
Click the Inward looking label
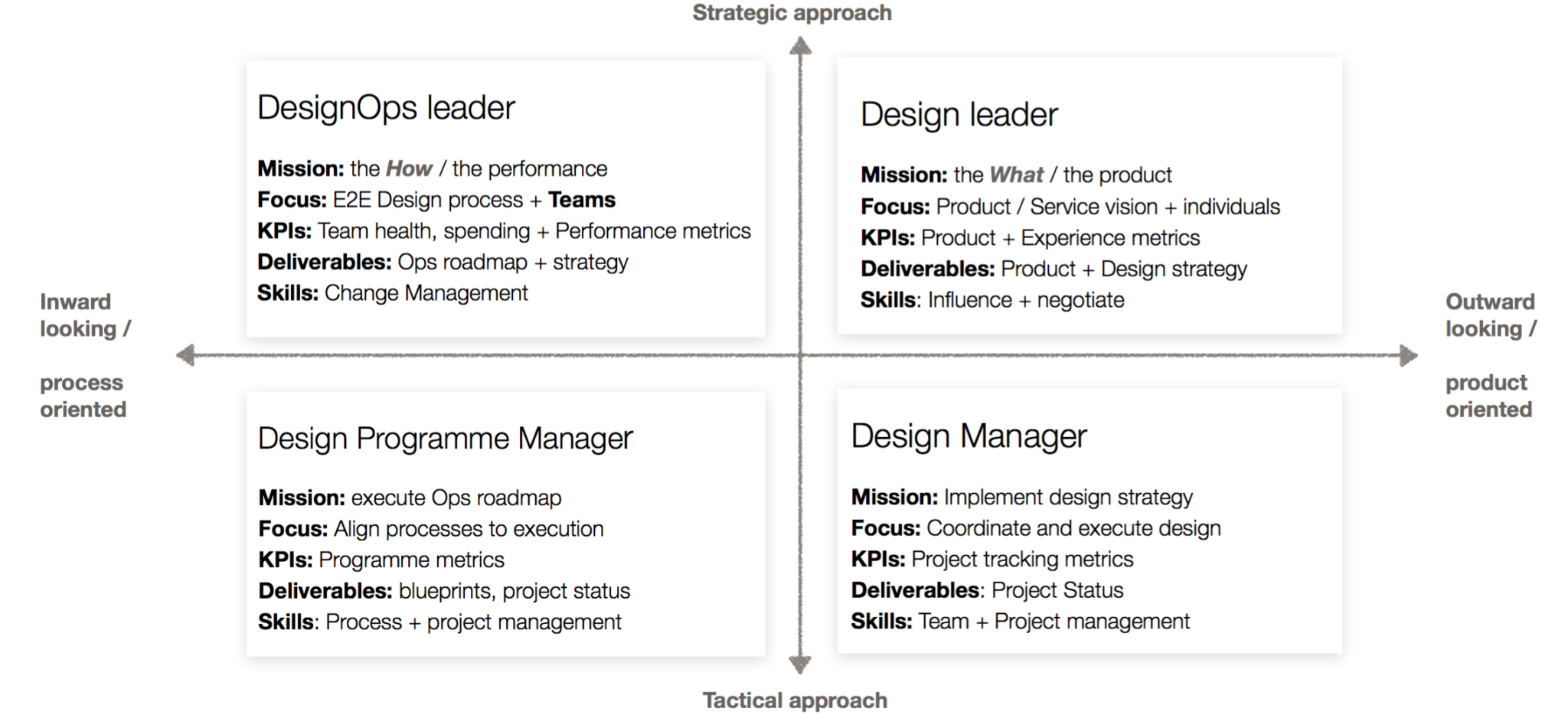tap(85, 315)
